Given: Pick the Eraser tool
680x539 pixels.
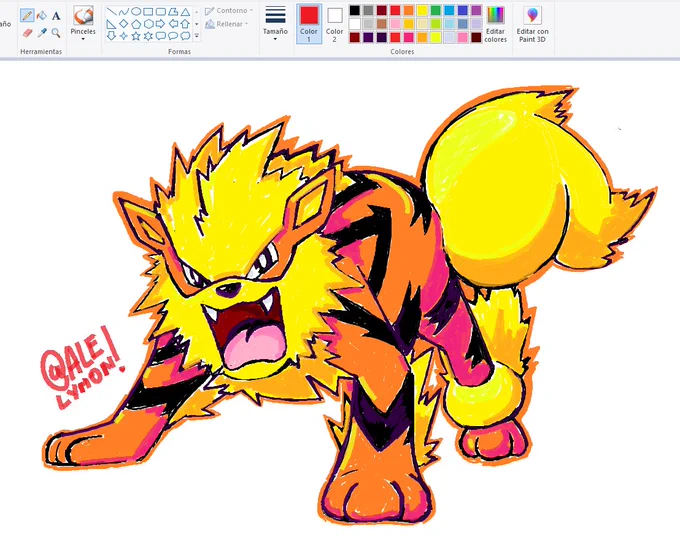Looking at the screenshot, I should point(27,33).
